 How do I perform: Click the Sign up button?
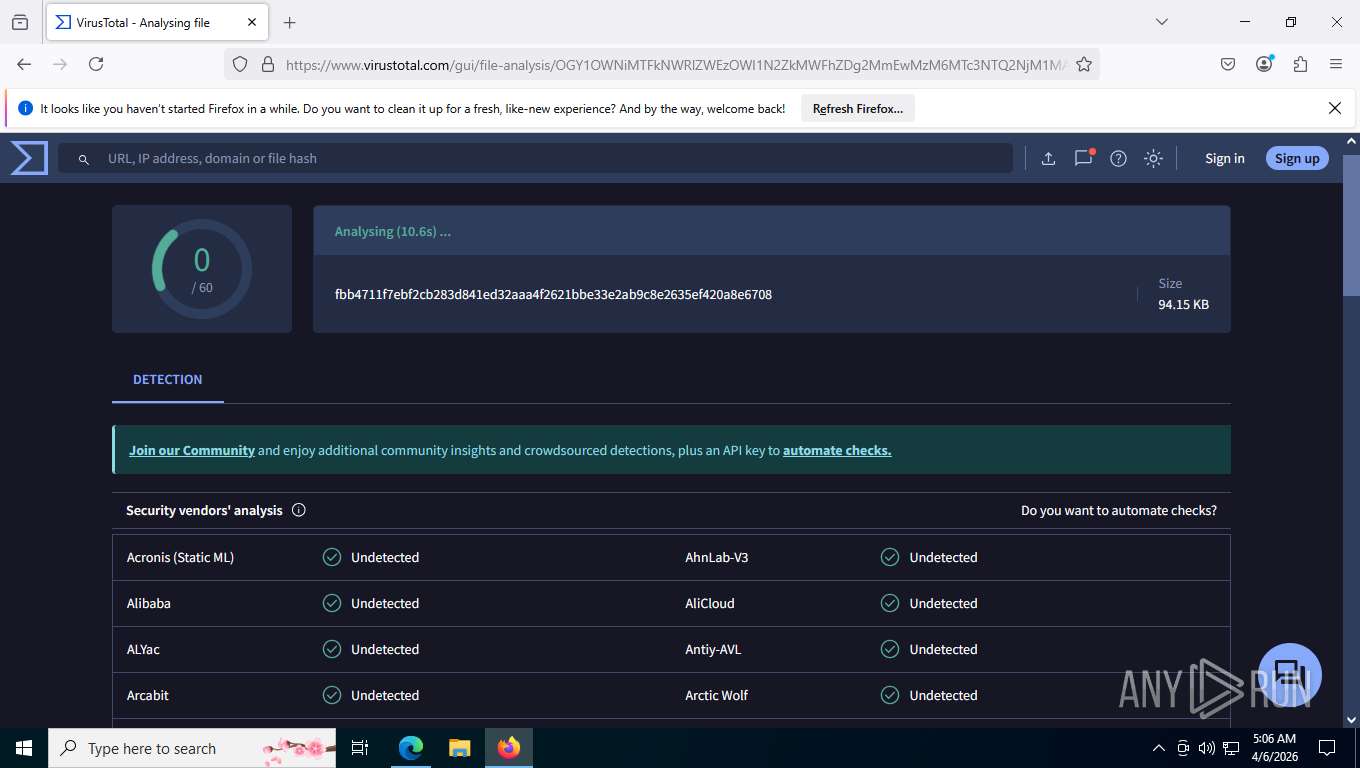1297,158
